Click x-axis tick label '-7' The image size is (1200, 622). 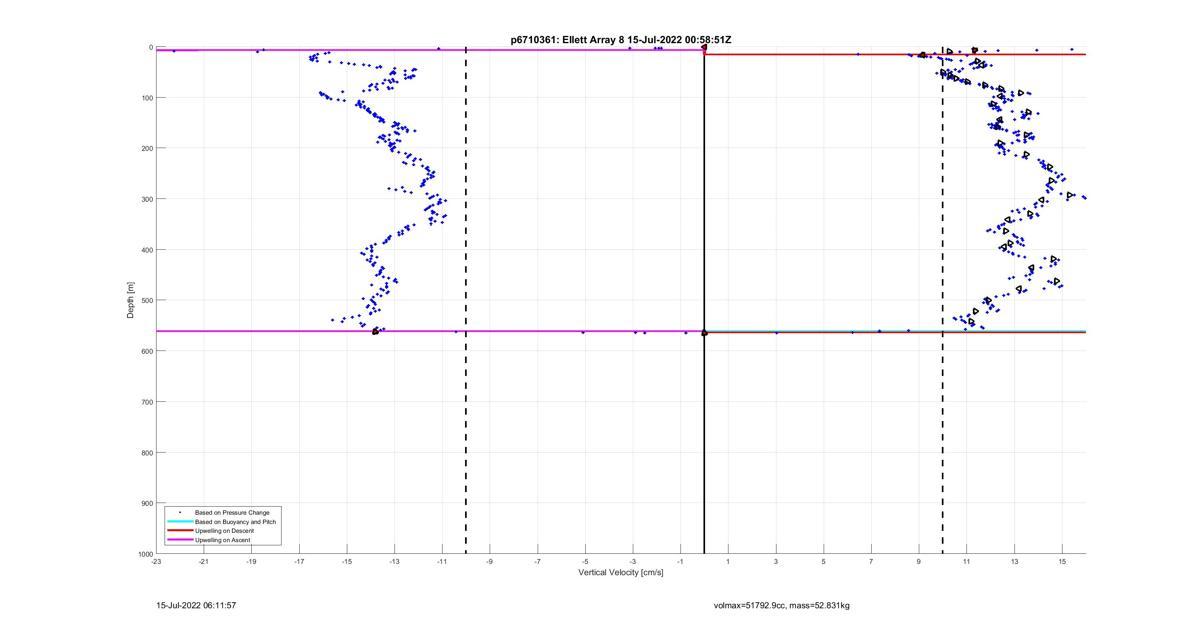click(x=537, y=562)
